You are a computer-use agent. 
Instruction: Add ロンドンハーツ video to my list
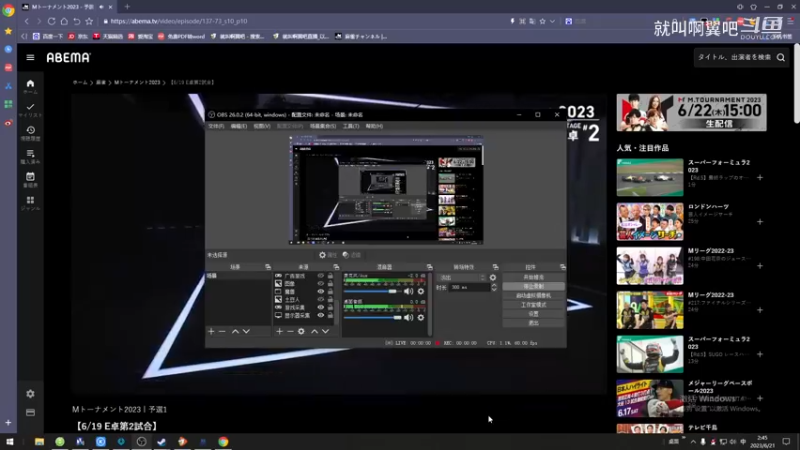(760, 222)
